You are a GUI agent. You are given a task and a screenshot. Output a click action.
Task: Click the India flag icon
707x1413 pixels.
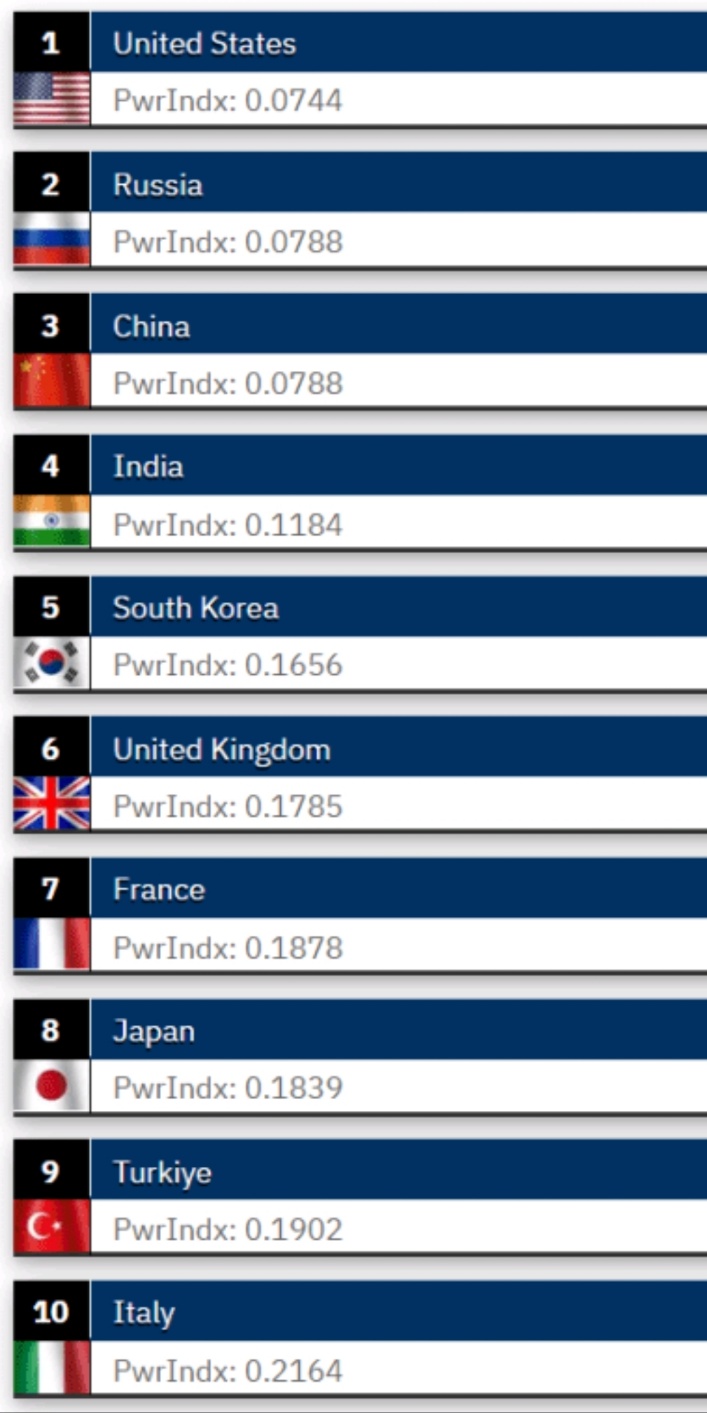click(52, 522)
